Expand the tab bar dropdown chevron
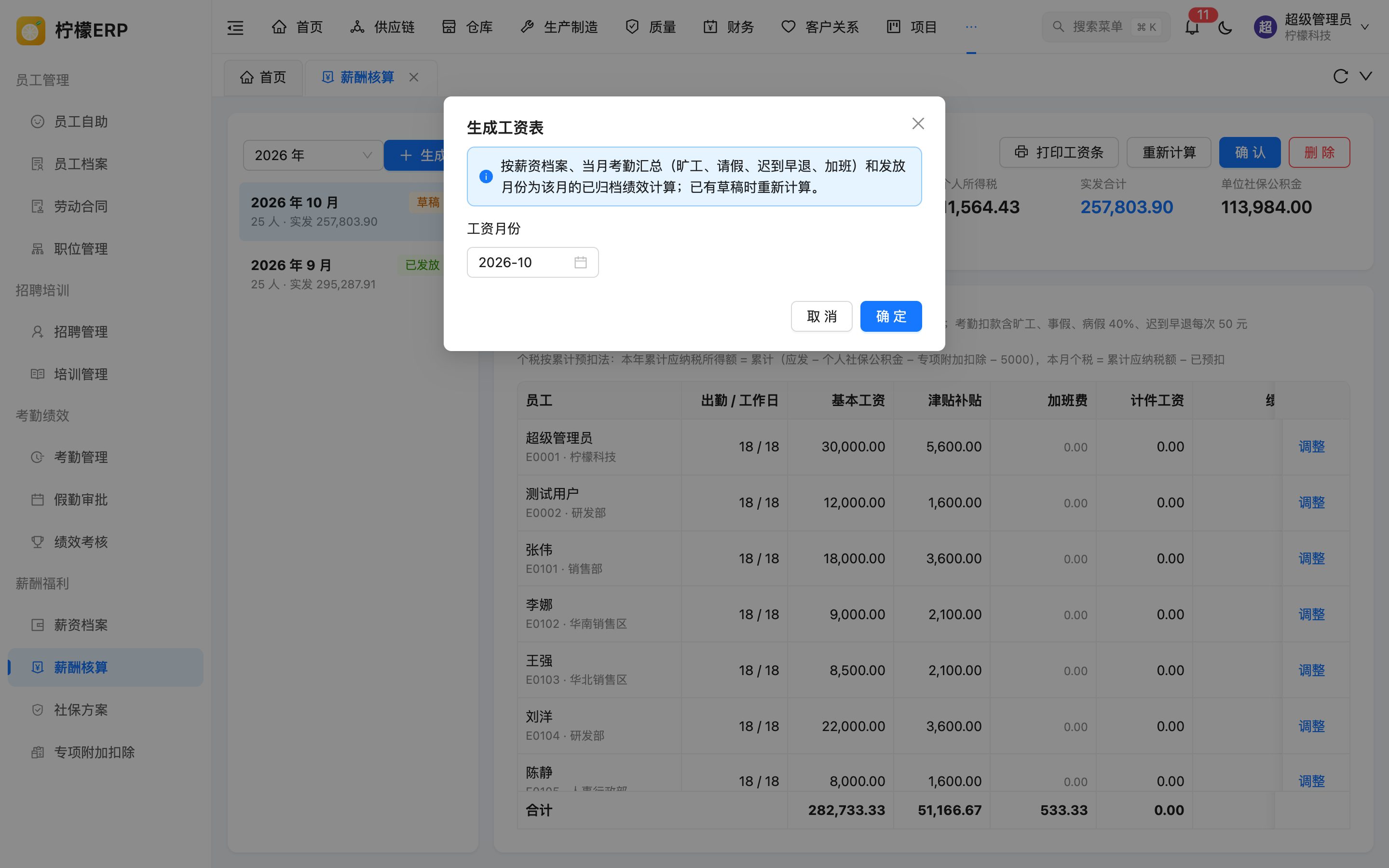The image size is (1389, 868). [1366, 76]
